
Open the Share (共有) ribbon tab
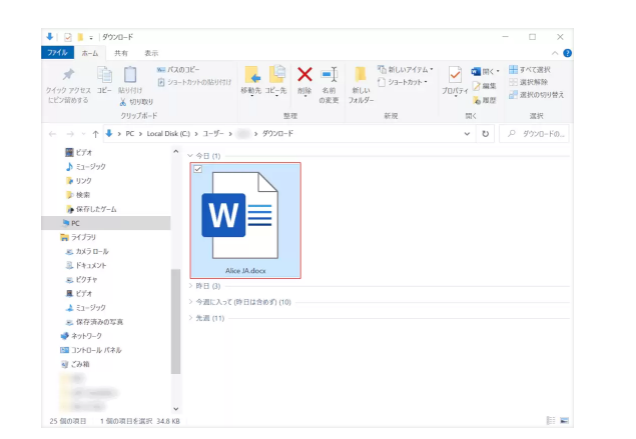click(120, 53)
